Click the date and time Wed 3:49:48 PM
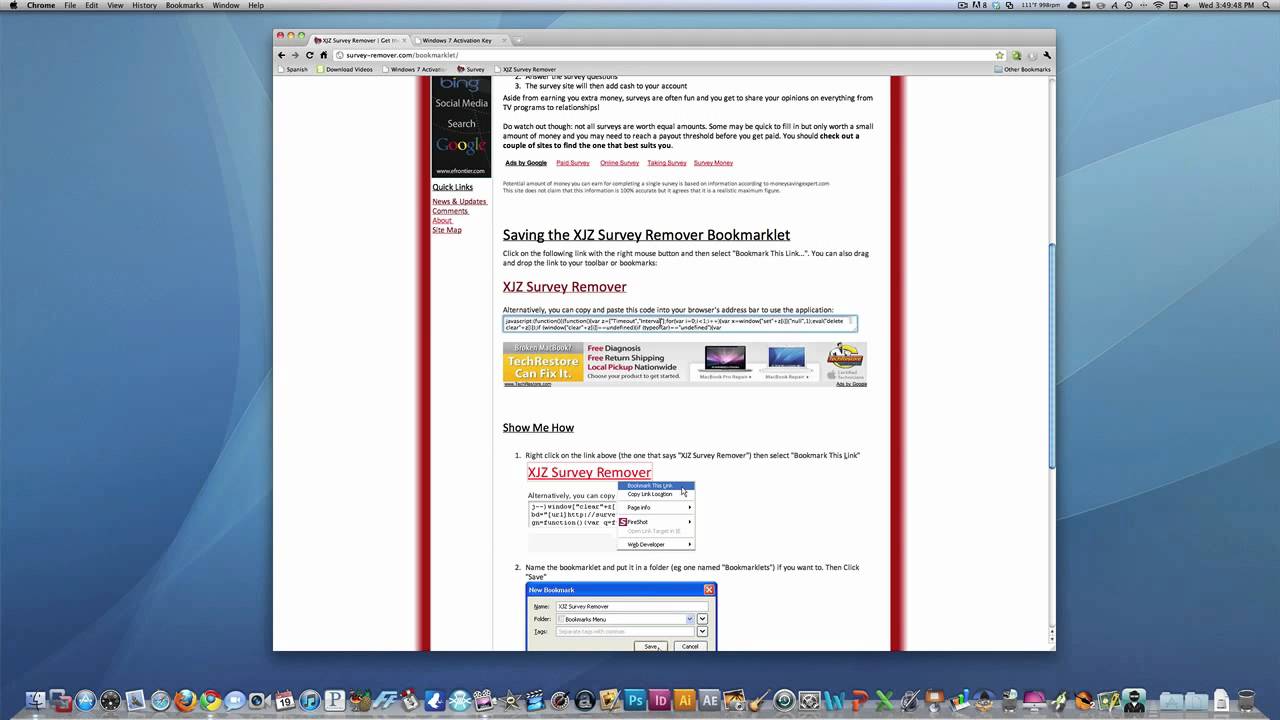Image resolution: width=1280 pixels, height=720 pixels. (1226, 5)
